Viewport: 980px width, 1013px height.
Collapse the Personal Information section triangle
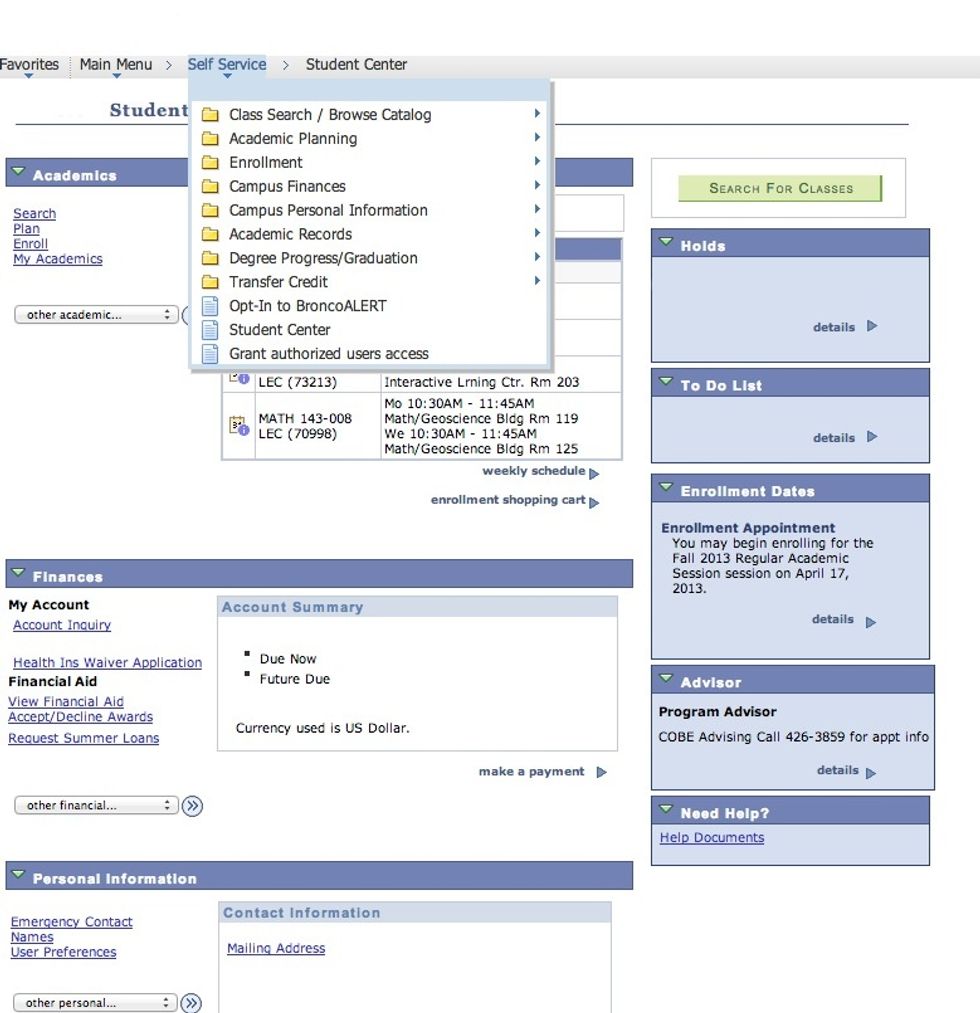18,875
